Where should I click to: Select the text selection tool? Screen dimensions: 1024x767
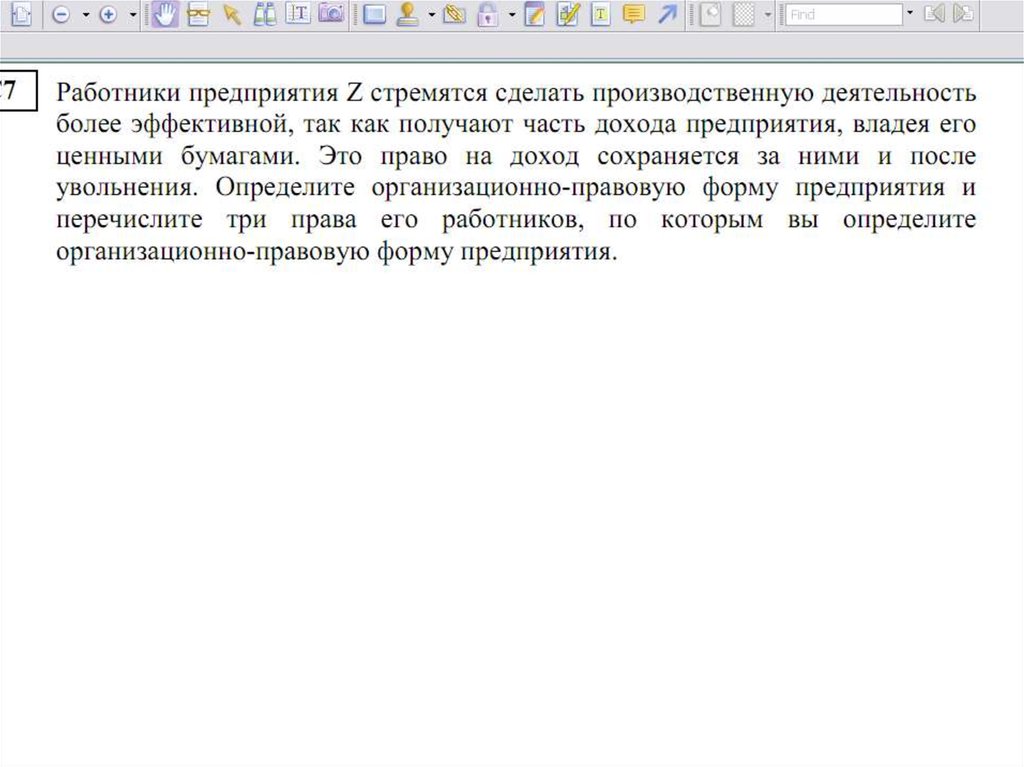(x=298, y=14)
